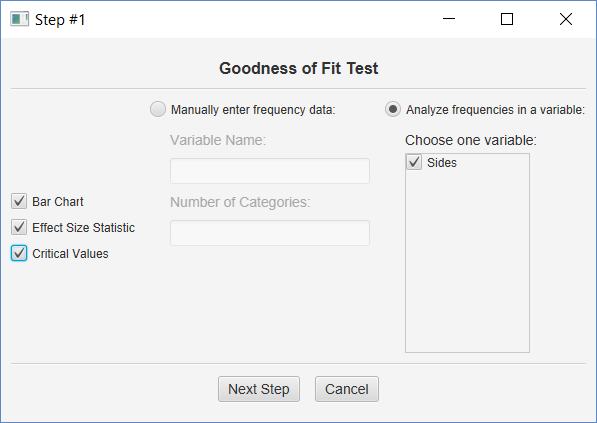This screenshot has width=597, height=423.
Task: Click the Number of Categories field
Action: [270, 233]
